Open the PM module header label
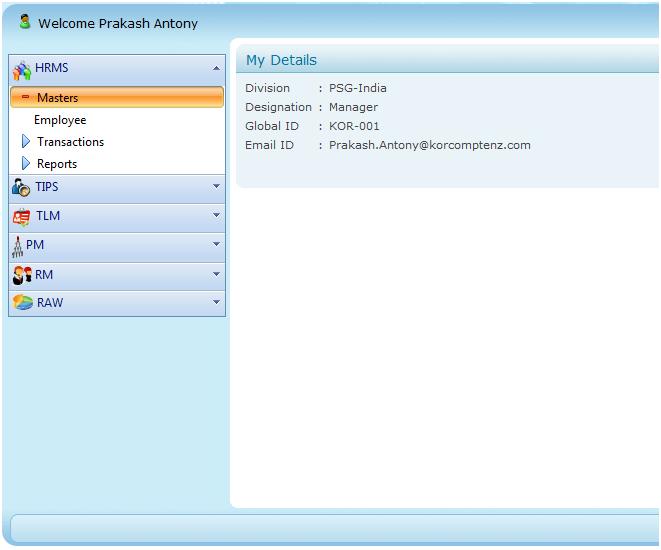This screenshot has width=661, height=550. click(35, 245)
